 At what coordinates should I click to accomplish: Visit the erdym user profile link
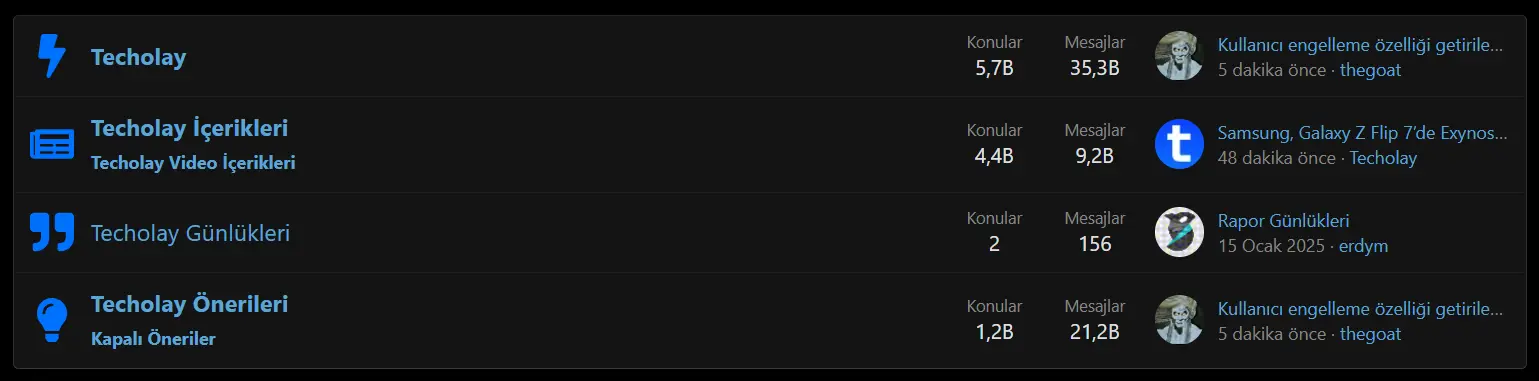[1364, 246]
